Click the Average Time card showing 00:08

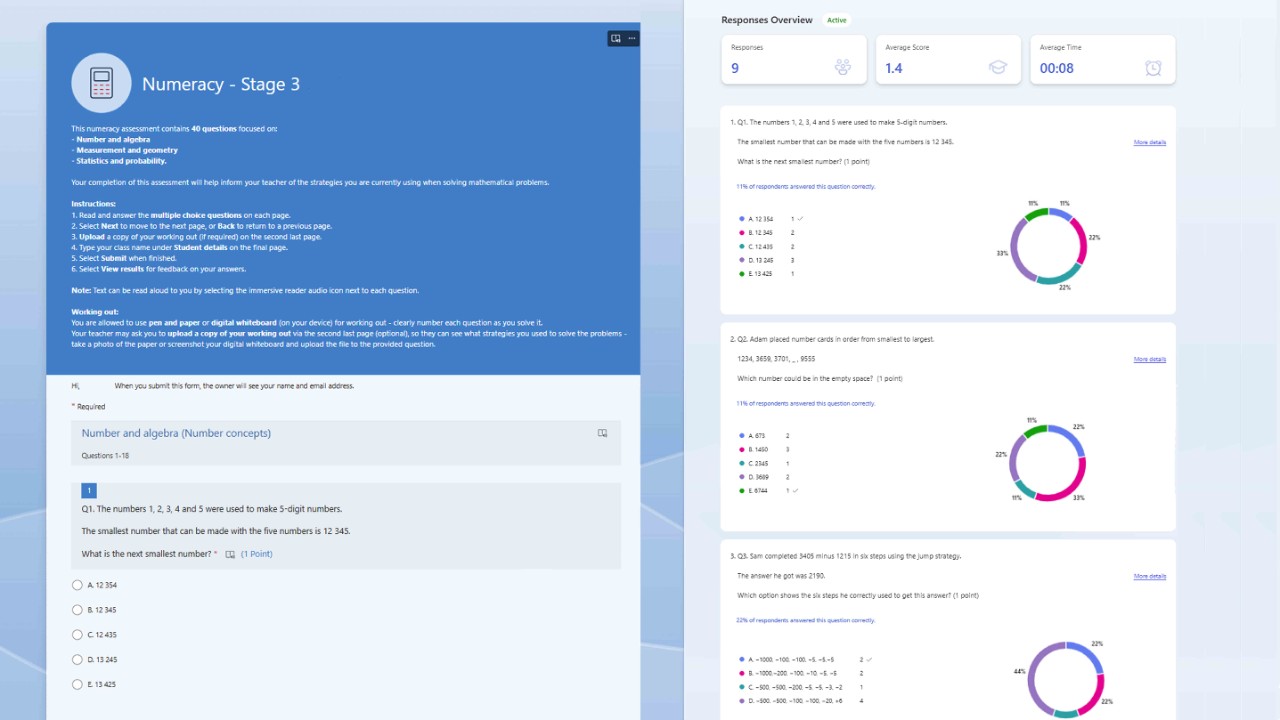click(x=1103, y=60)
